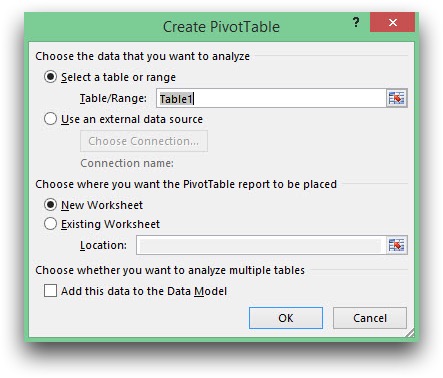
Task: Click the range selector icon beside Location field
Action: (397, 245)
